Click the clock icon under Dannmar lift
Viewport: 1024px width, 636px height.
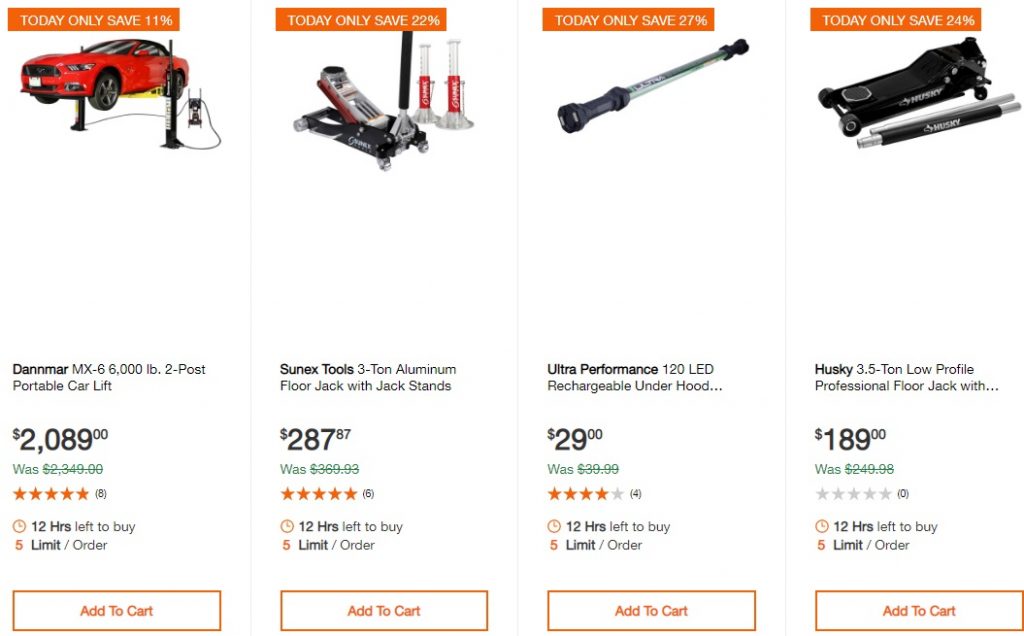[x=20, y=526]
